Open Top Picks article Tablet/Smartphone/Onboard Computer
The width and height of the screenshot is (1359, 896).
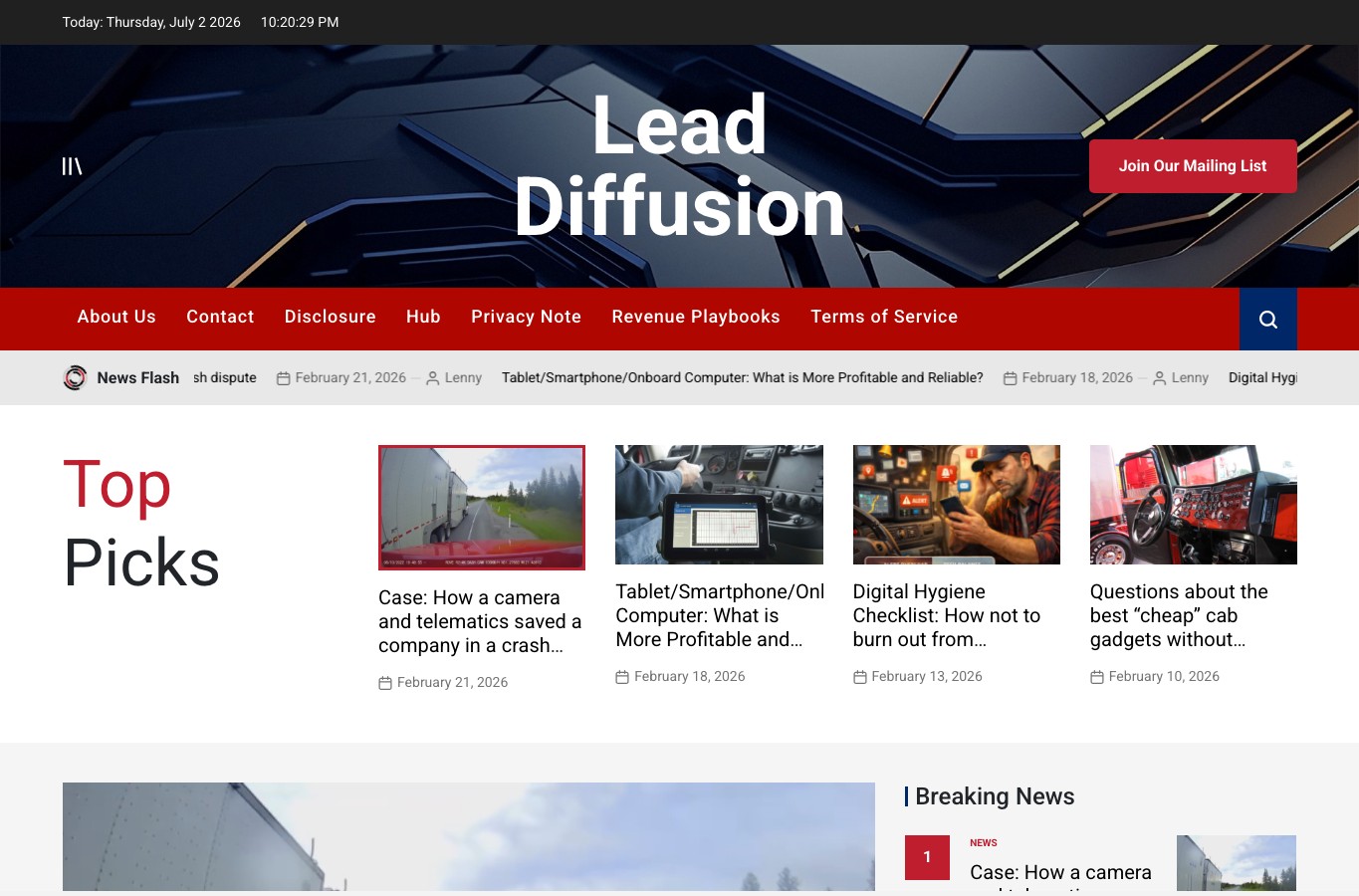[x=719, y=615]
